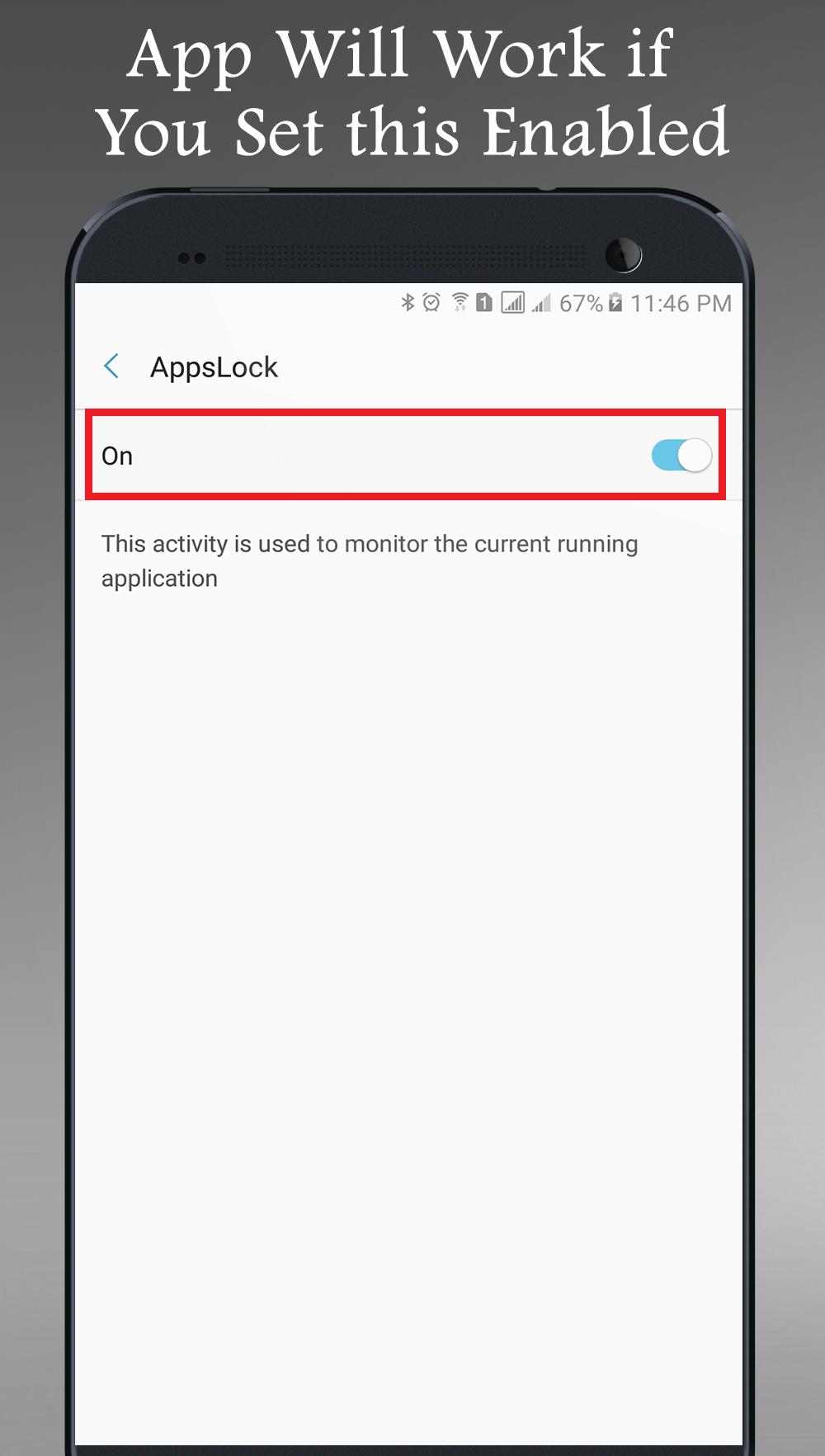Image resolution: width=825 pixels, height=1456 pixels.
Task: Tap the white knob of the switch
Action: click(x=695, y=456)
